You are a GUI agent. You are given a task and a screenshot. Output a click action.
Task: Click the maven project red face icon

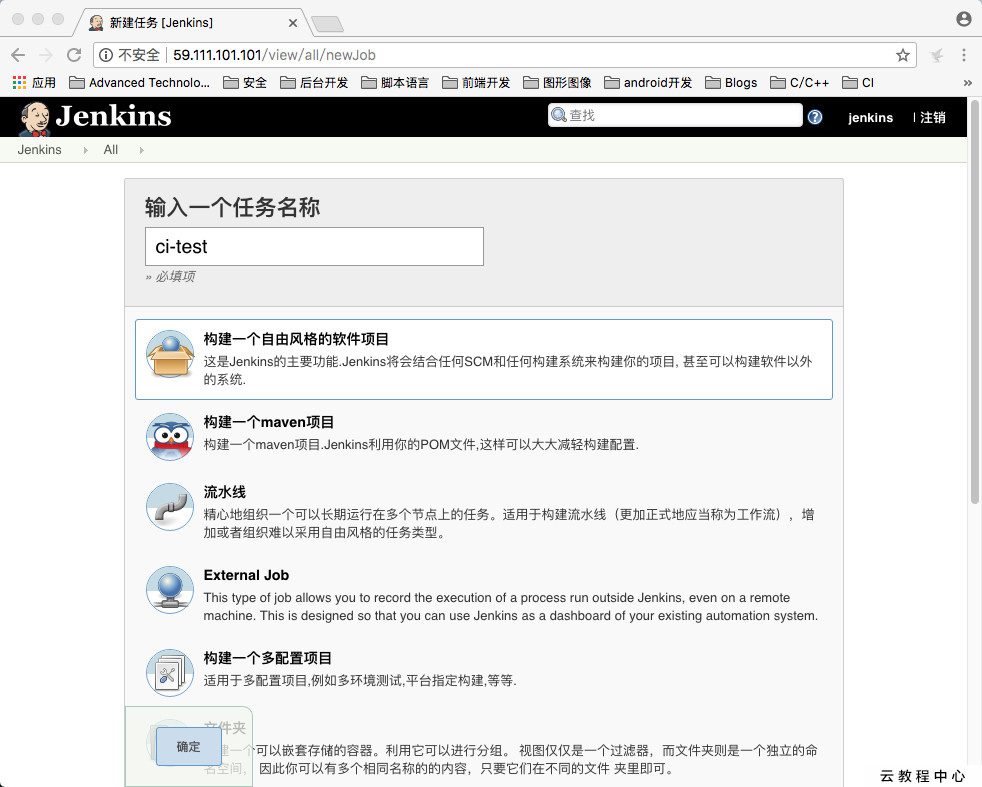169,437
